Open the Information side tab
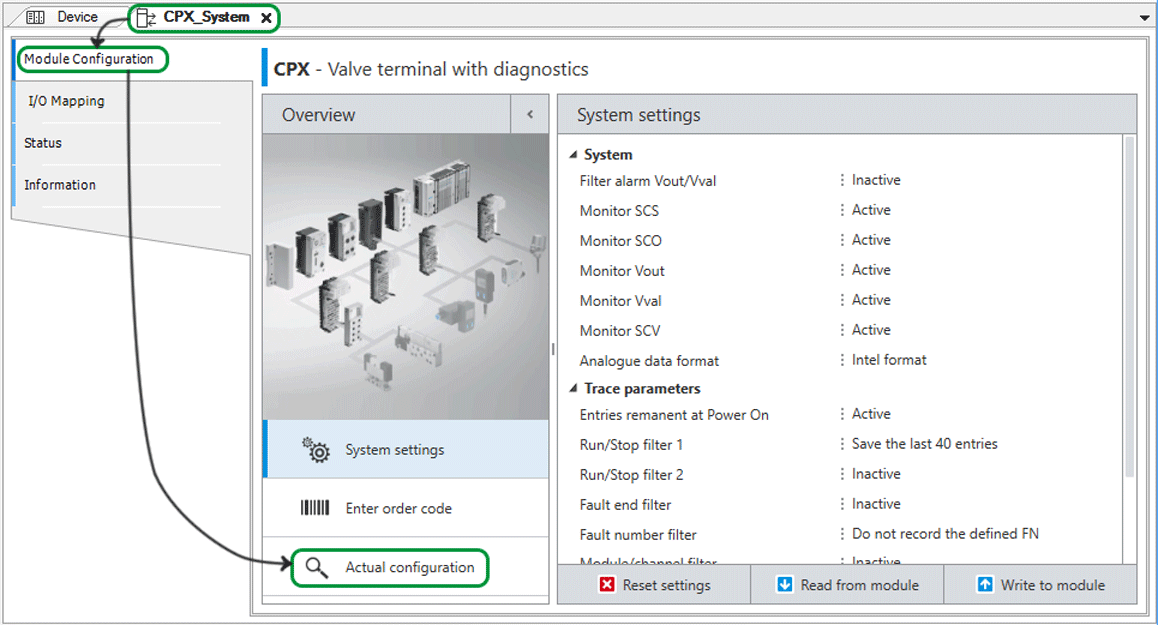 click(x=60, y=185)
